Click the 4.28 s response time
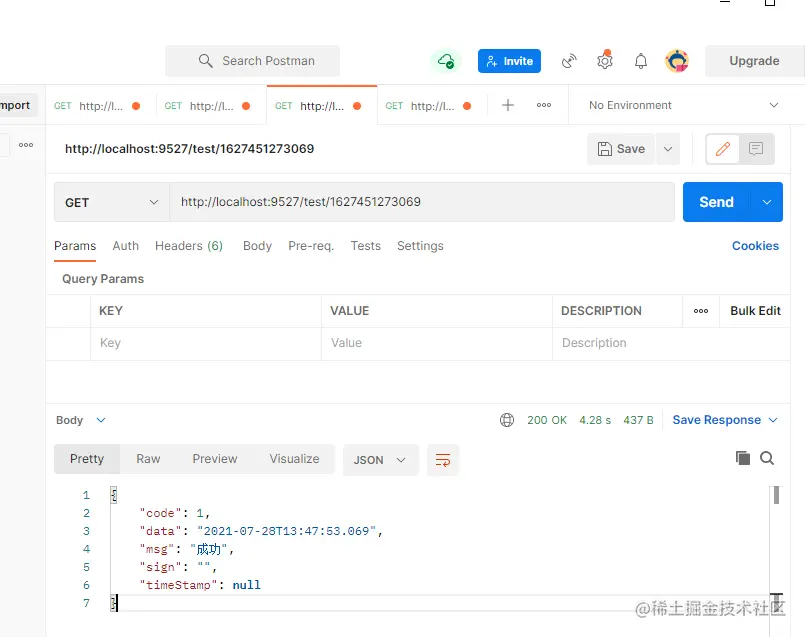 point(595,420)
